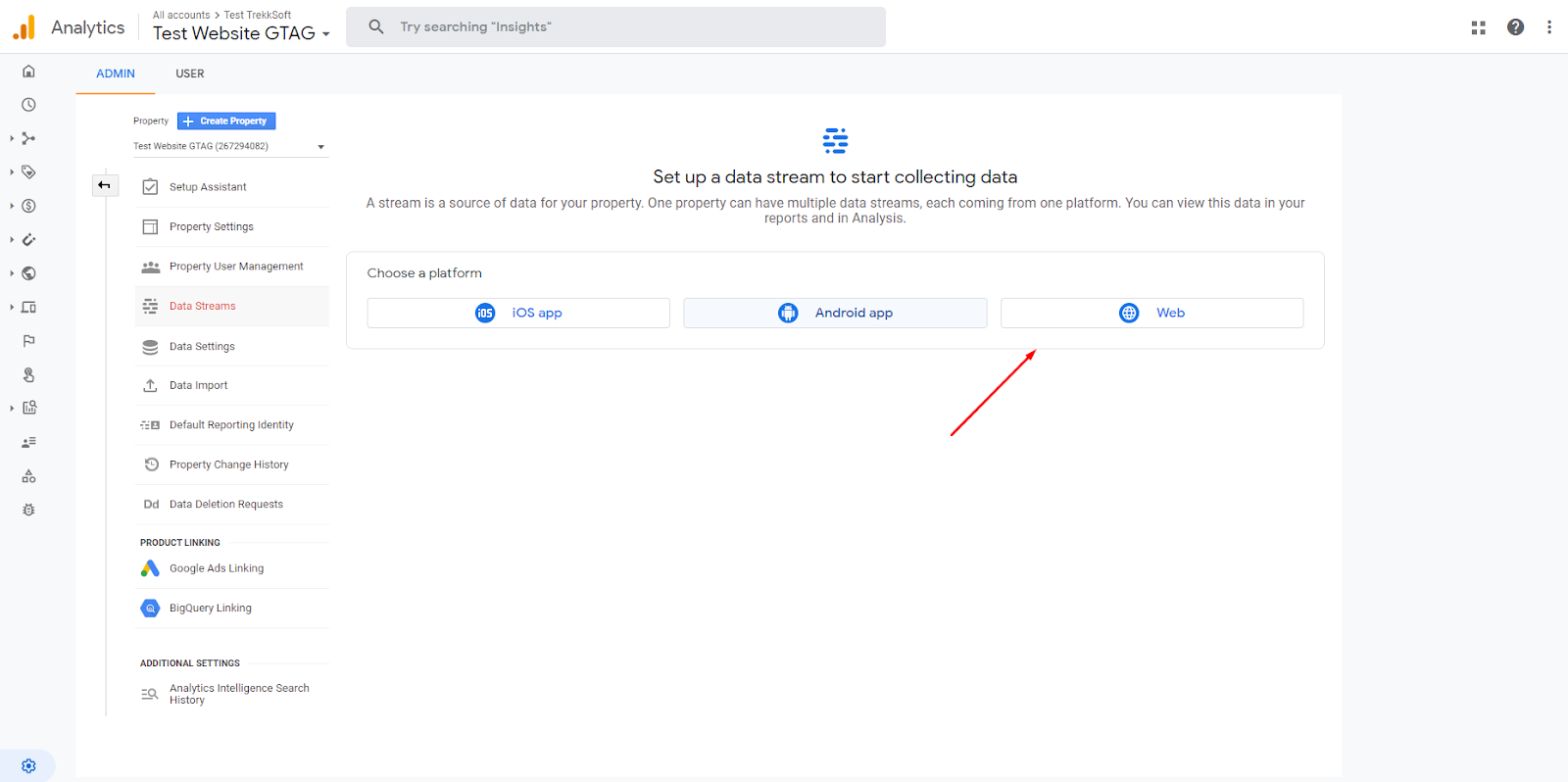
Task: Open Data Settings menu item
Action: pos(232,346)
